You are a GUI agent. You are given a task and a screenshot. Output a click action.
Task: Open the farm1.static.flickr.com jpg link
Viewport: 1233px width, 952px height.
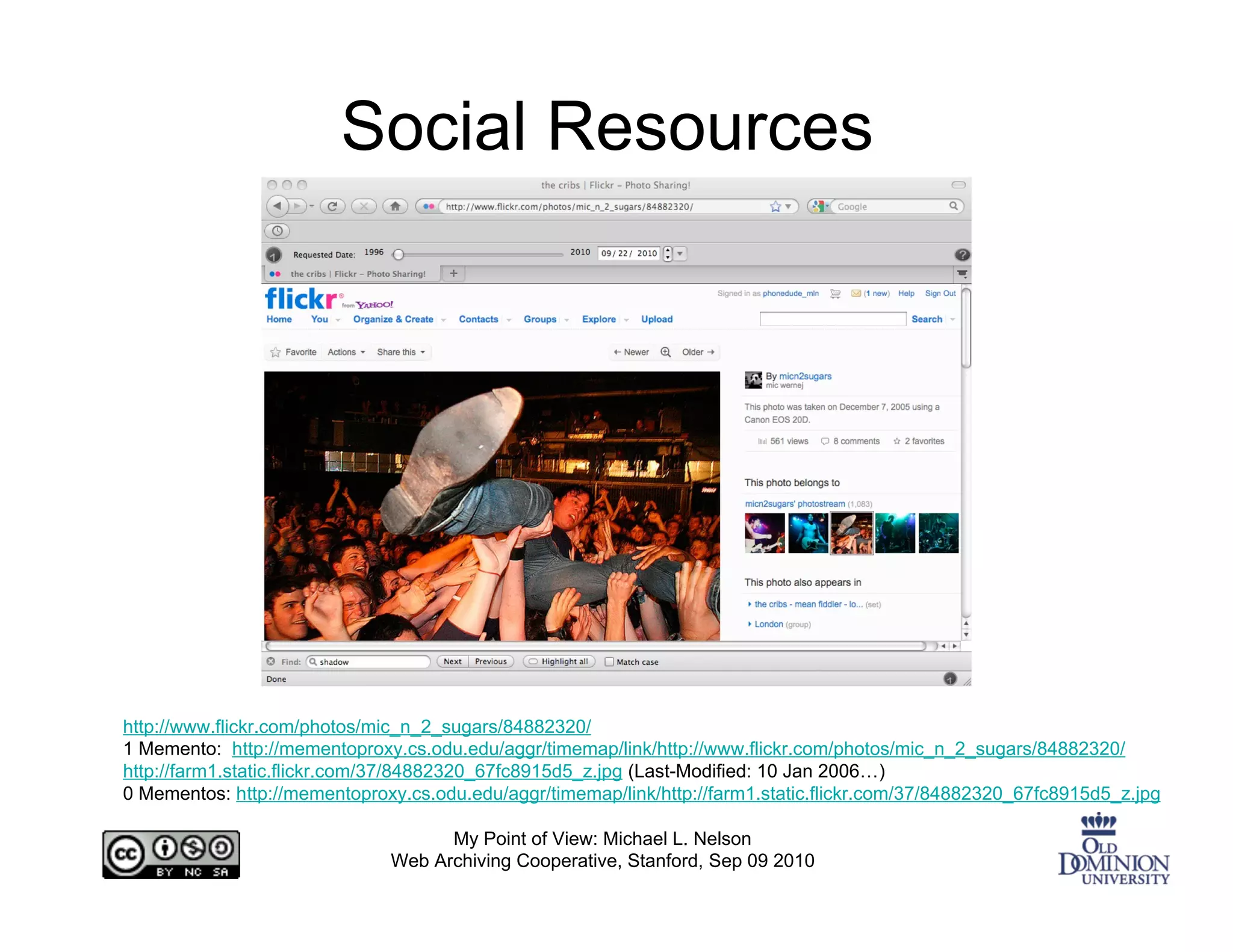372,771
